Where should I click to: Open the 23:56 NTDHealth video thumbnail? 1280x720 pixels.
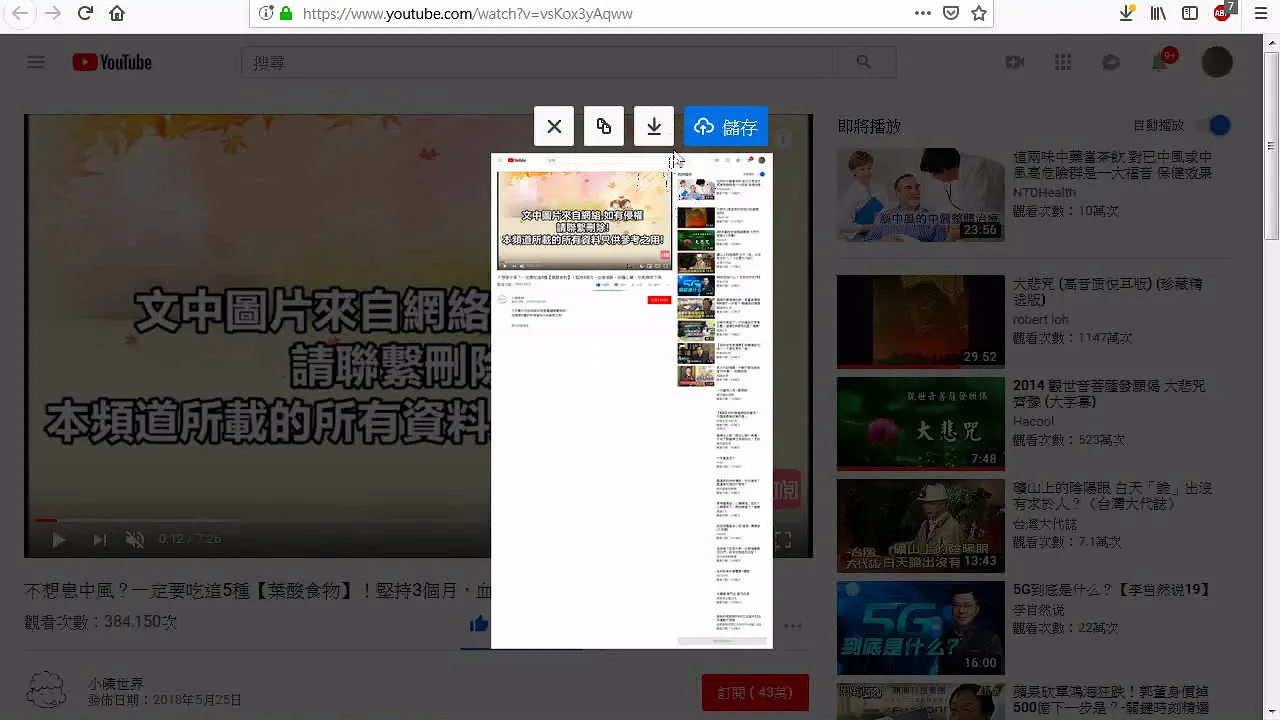920,195
